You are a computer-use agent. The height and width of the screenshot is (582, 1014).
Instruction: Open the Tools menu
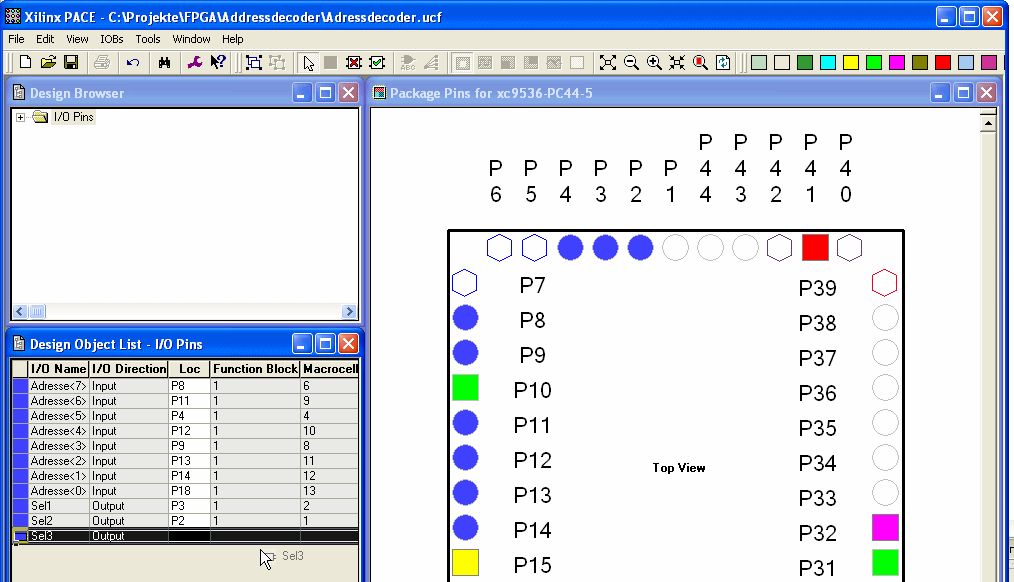coord(147,39)
